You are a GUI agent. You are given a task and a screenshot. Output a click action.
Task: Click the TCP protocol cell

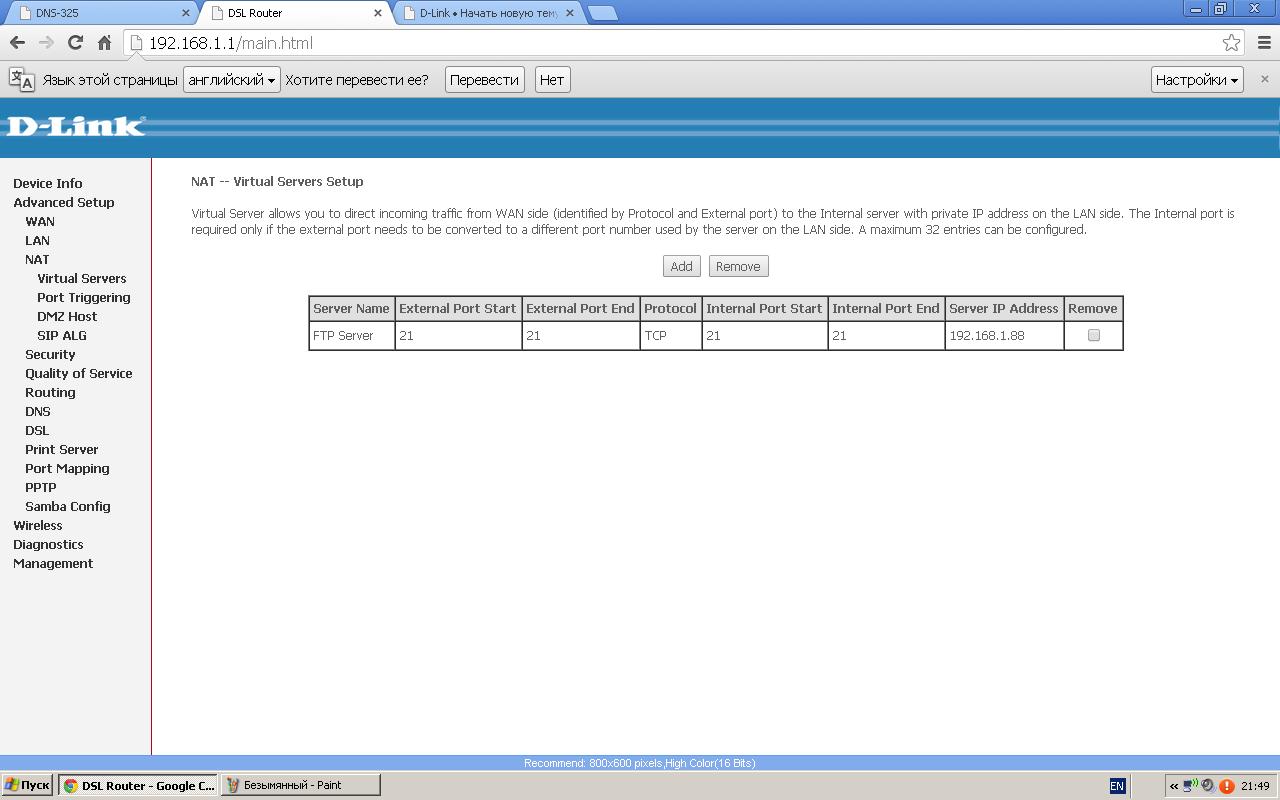point(671,336)
